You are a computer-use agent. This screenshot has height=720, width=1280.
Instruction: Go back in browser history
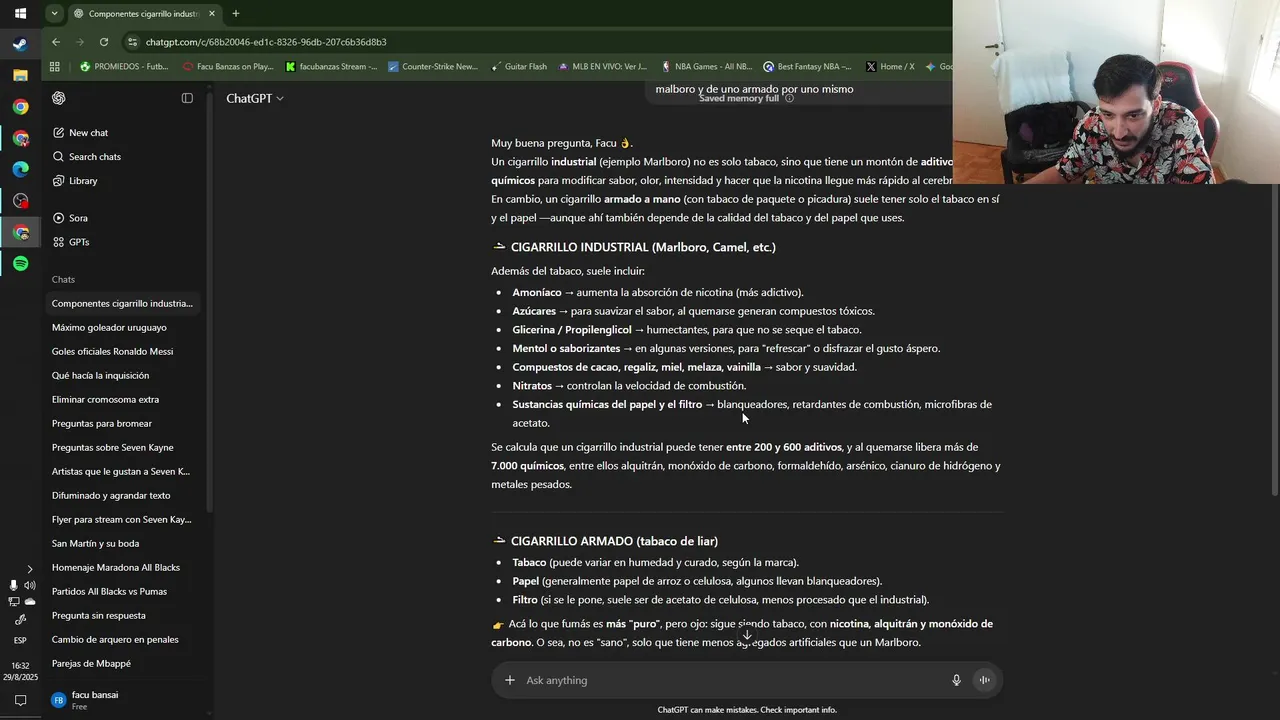[56, 42]
